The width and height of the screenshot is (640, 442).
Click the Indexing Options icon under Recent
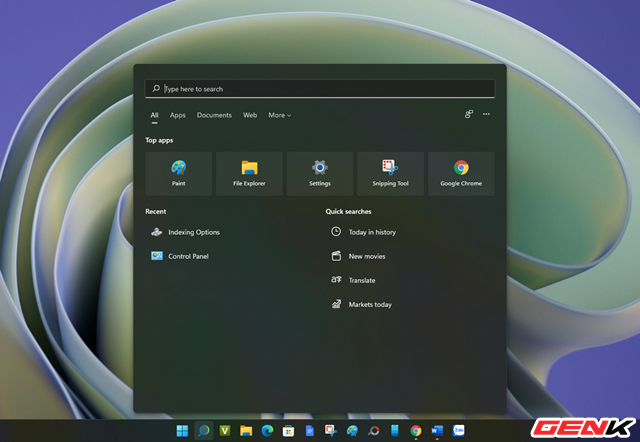[x=156, y=232]
